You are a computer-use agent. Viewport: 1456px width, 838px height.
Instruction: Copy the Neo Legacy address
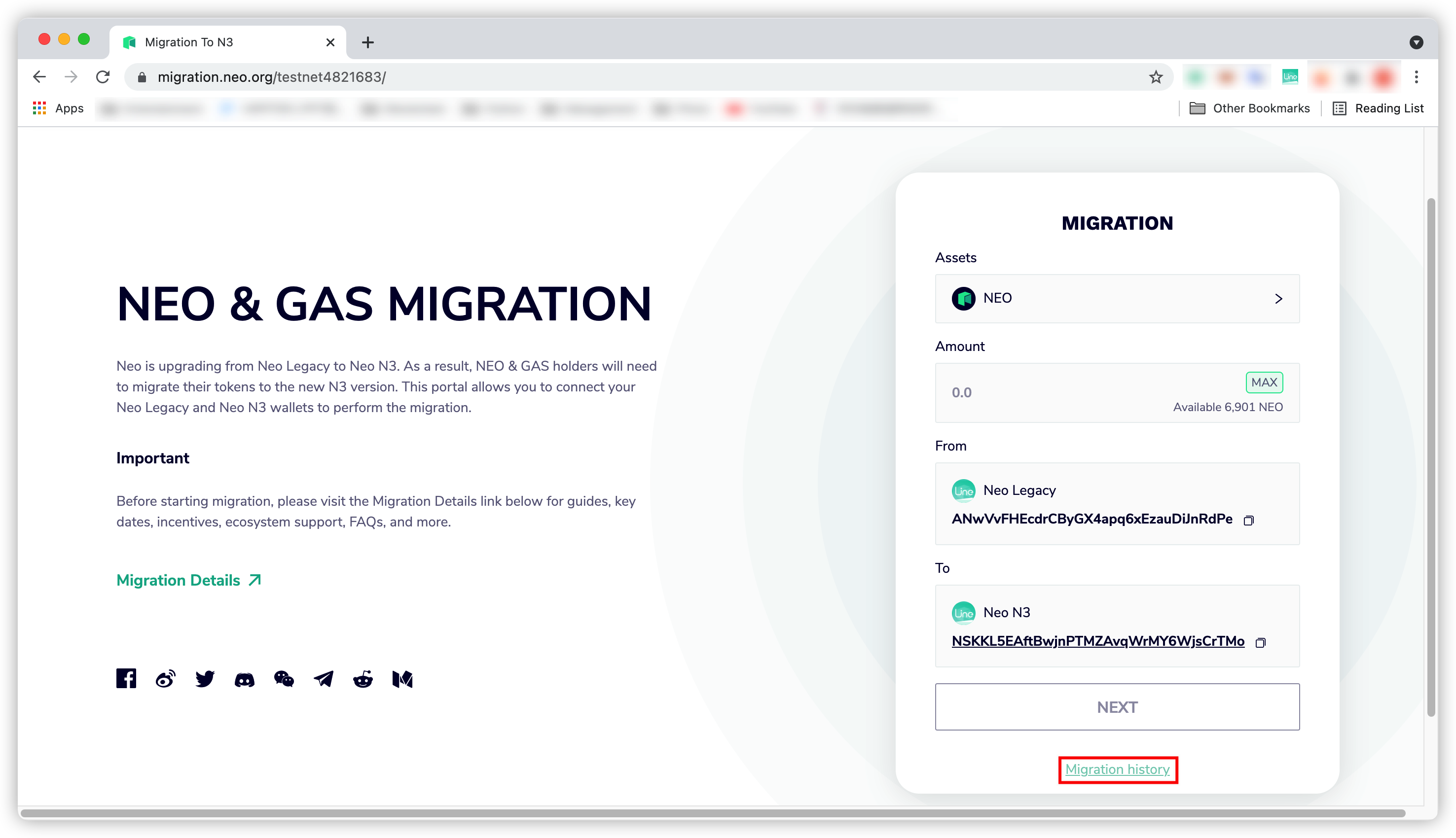(x=1248, y=520)
